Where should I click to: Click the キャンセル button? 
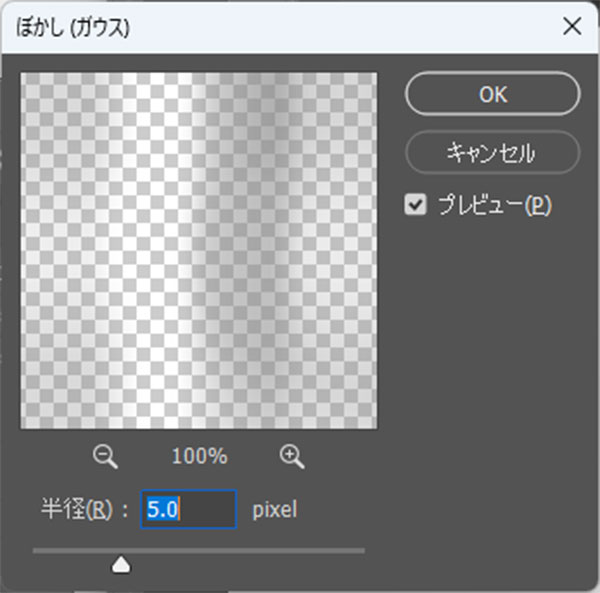coord(492,152)
